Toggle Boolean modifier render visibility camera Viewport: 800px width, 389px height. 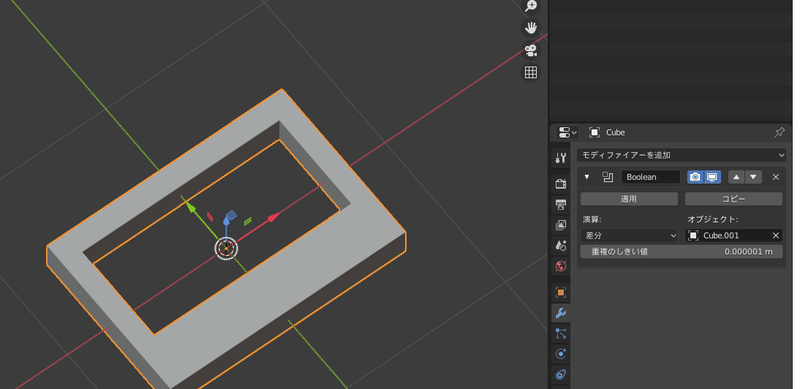pyautogui.click(x=695, y=177)
